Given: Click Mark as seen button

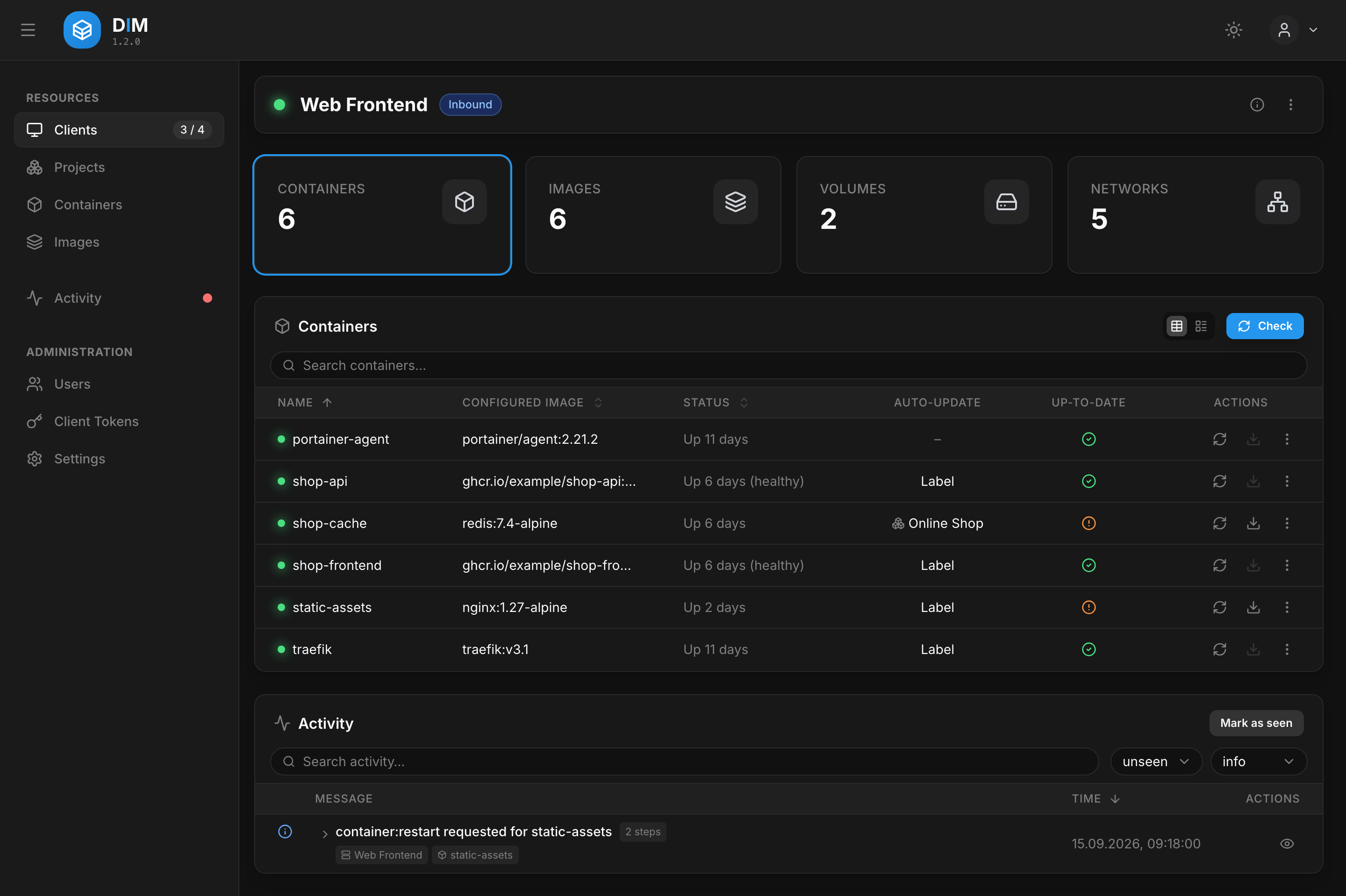Looking at the screenshot, I should pos(1256,723).
